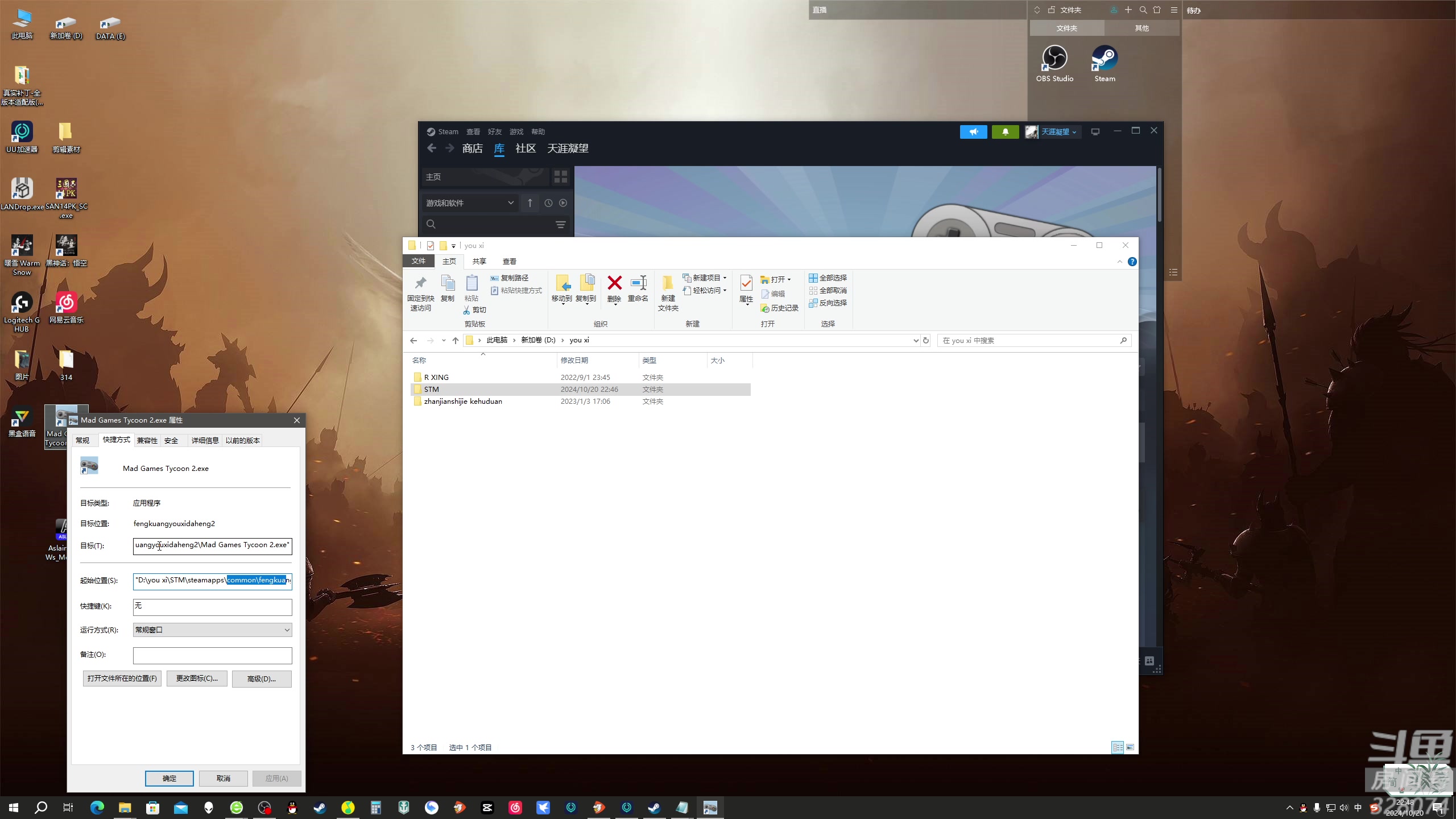The image size is (1456, 819).
Task: Open UU加速器 desktop icon
Action: point(22,136)
